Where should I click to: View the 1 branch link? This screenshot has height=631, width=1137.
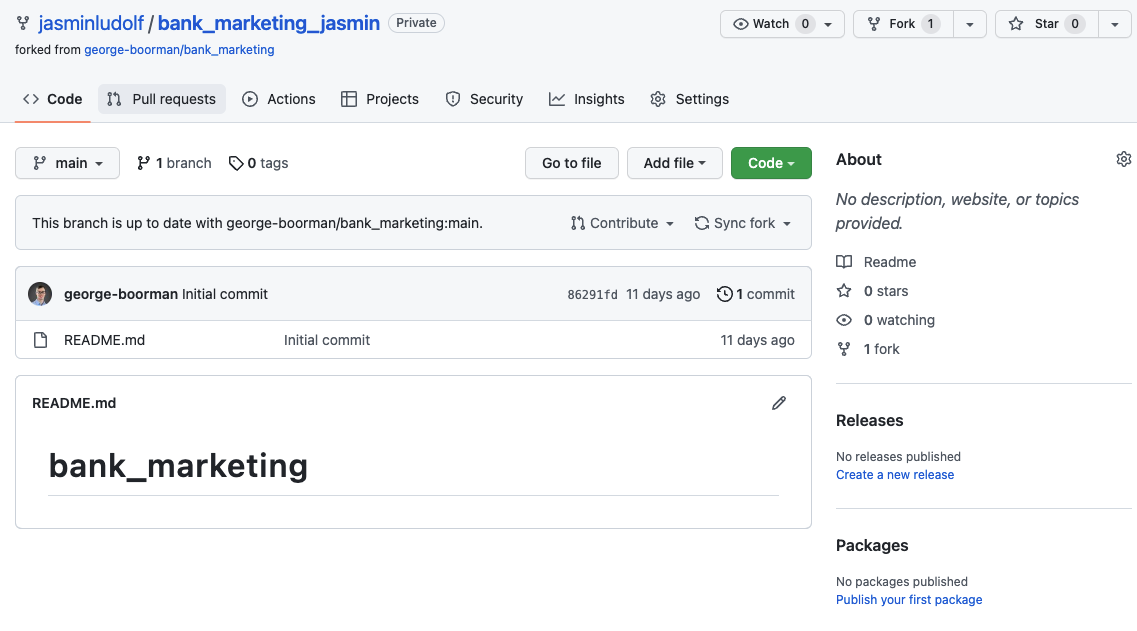(174, 163)
